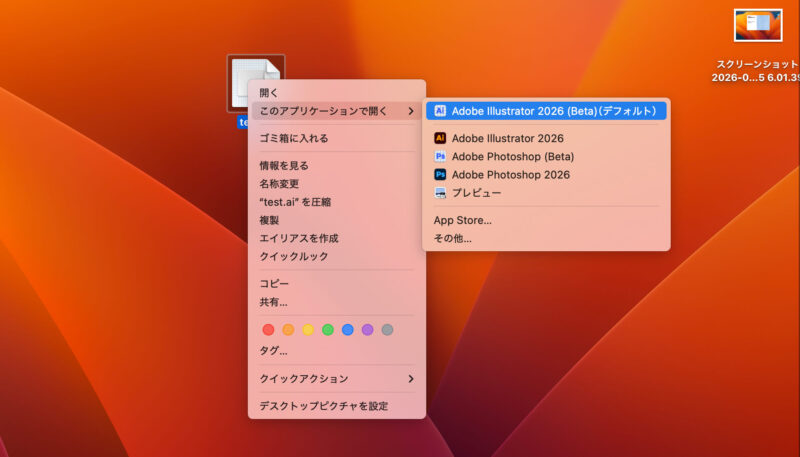Apply the gray color tag

click(387, 329)
